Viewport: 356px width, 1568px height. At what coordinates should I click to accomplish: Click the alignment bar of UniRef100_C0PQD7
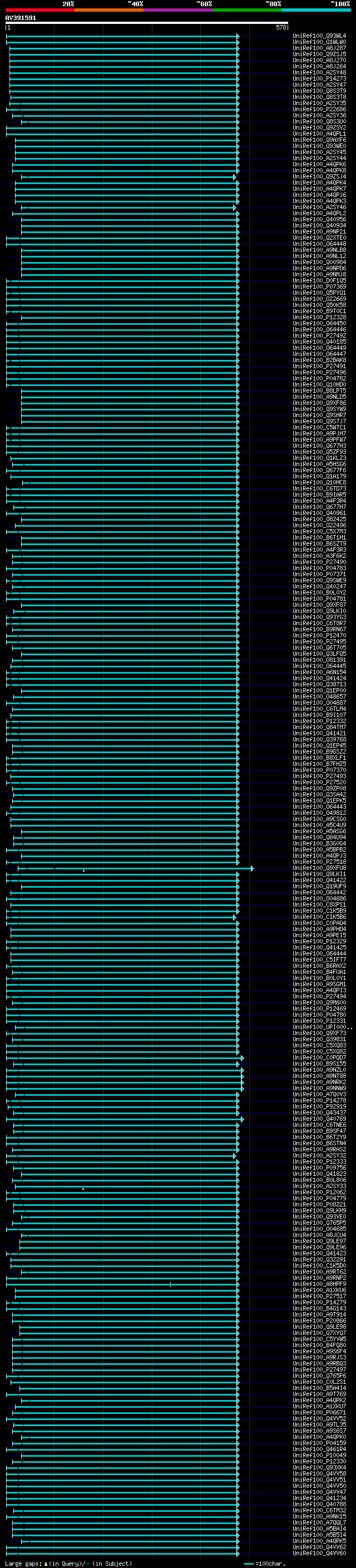(125, 1058)
